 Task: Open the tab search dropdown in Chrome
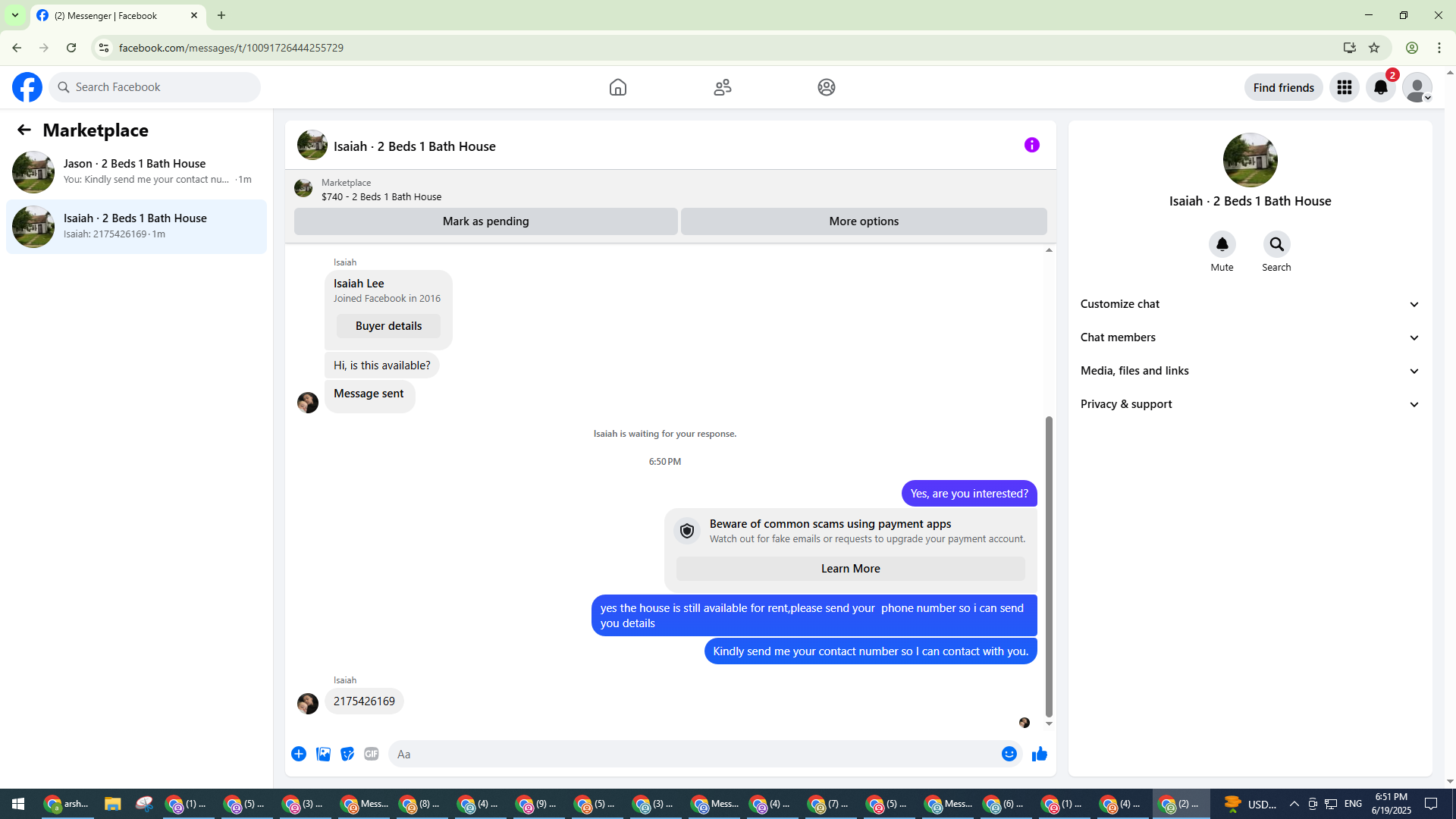pyautogui.click(x=15, y=15)
